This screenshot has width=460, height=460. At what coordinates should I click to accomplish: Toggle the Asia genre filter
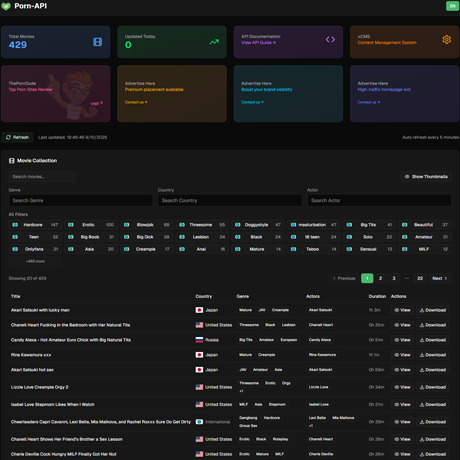click(x=91, y=249)
